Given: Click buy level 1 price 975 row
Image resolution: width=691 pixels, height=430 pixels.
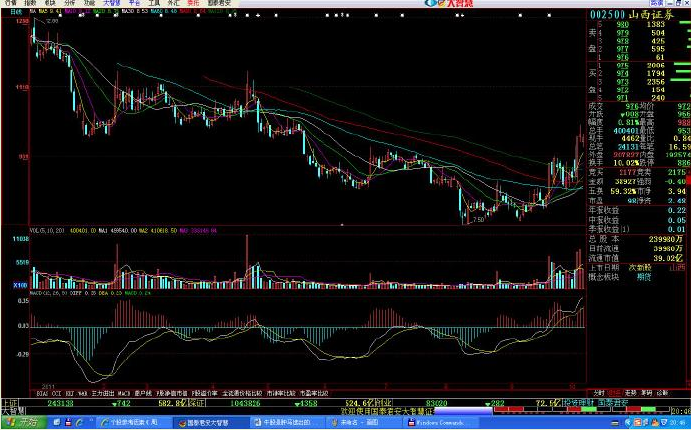Looking at the screenshot, I should [631, 65].
